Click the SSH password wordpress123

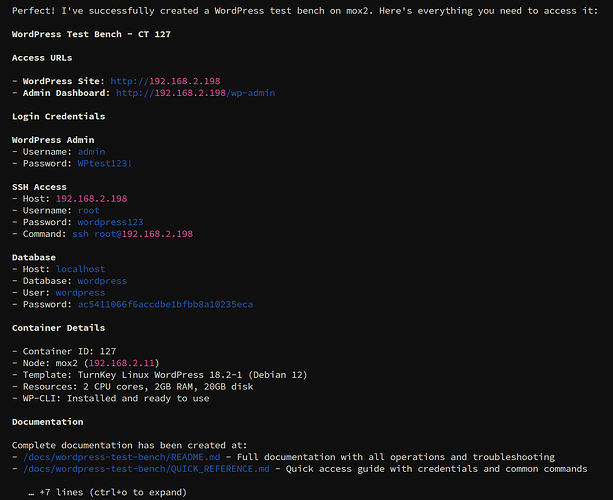tap(110, 222)
